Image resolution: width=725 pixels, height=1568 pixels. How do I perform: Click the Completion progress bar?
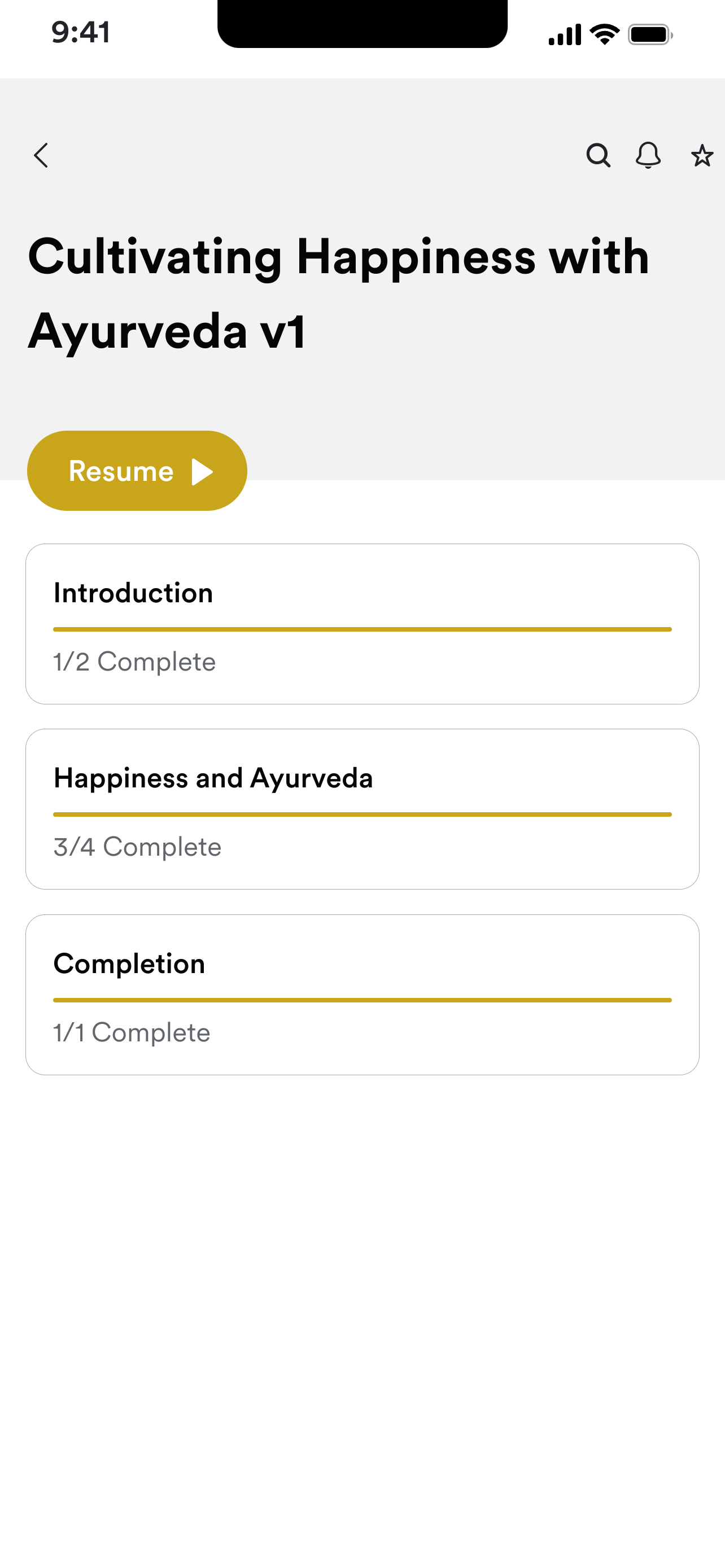click(362, 1000)
